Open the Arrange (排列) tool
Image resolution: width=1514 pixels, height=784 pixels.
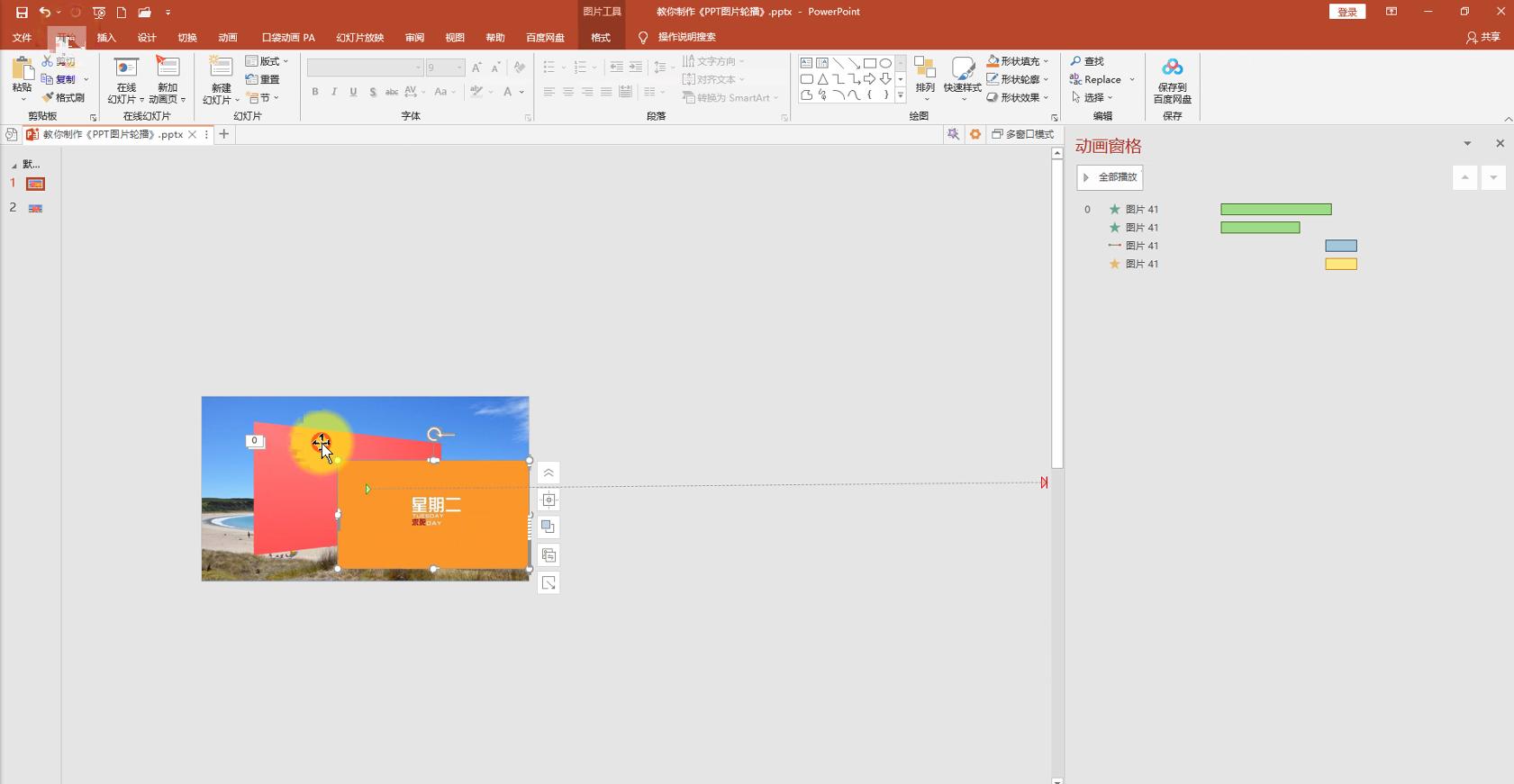coord(924,70)
